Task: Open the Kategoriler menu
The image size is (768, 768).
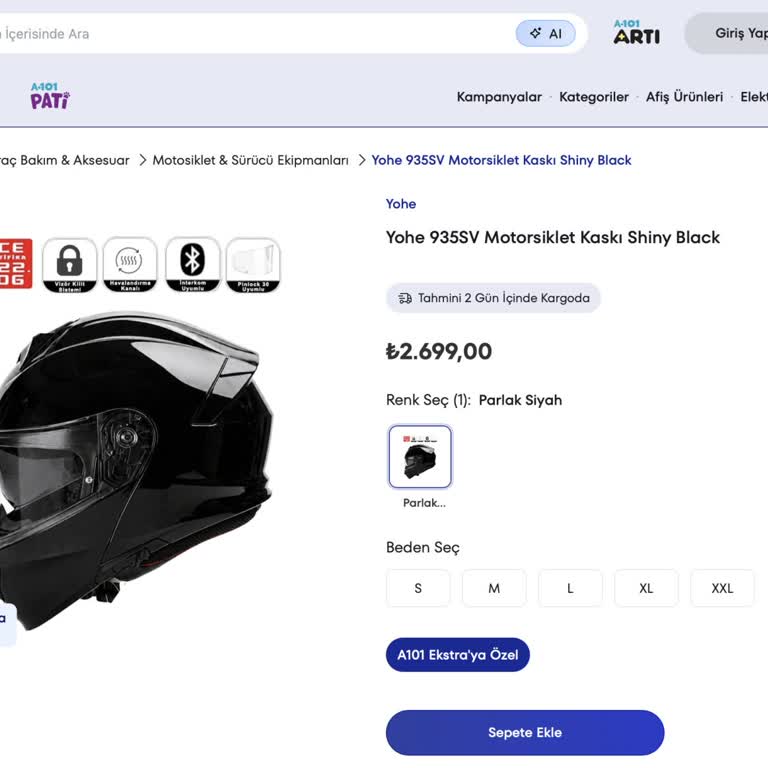Action: [594, 97]
